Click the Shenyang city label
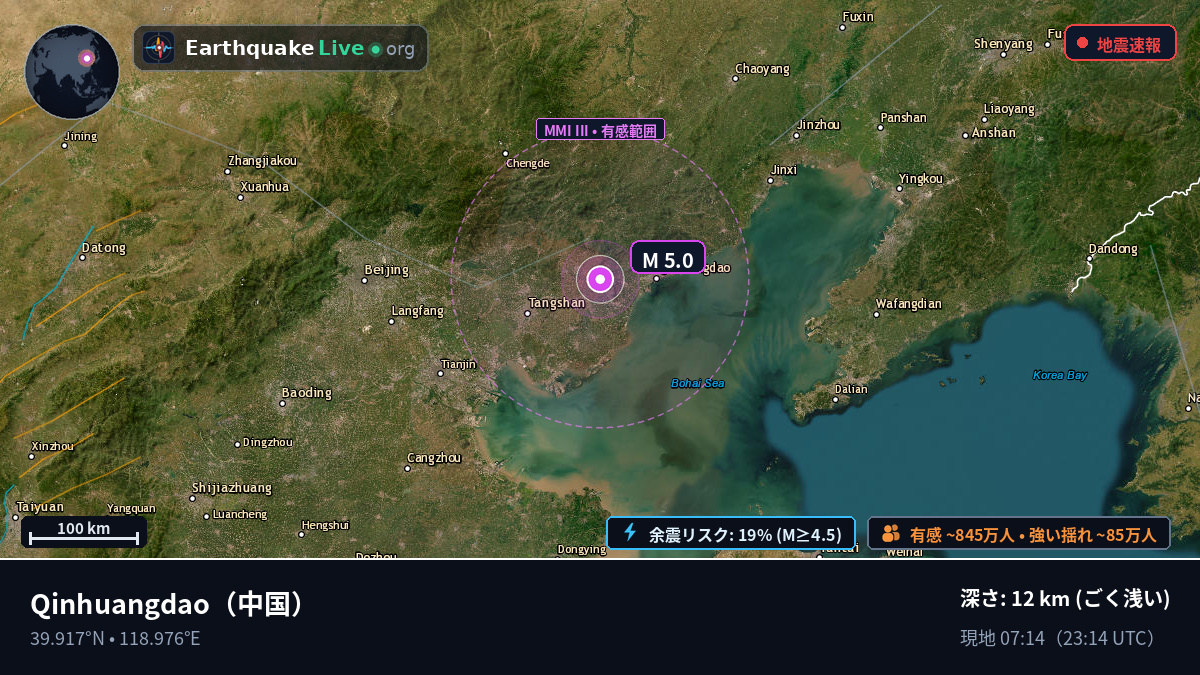This screenshot has height=675, width=1200. coord(1003,44)
